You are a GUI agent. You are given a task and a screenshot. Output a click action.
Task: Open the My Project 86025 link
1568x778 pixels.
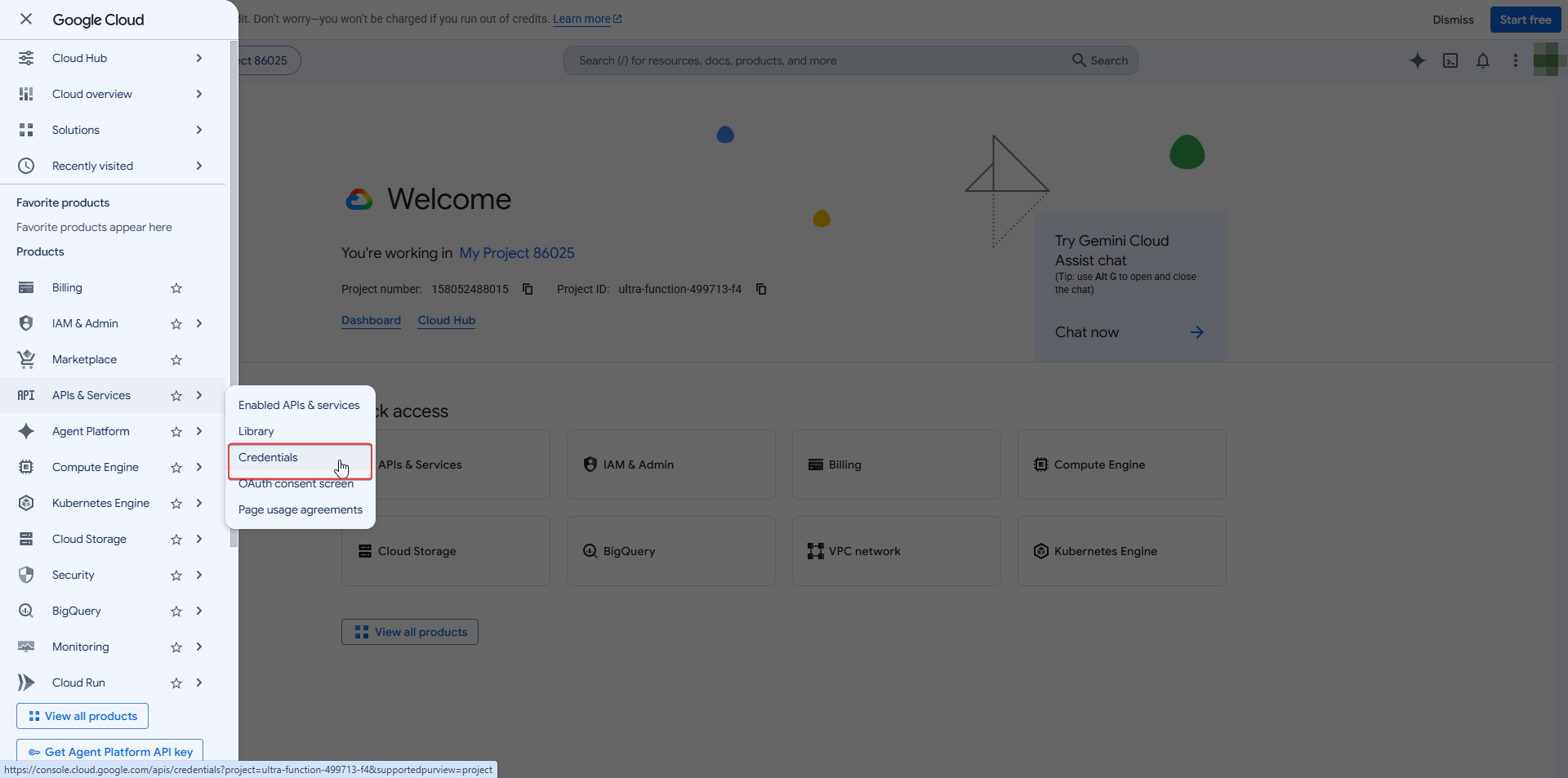click(x=517, y=253)
